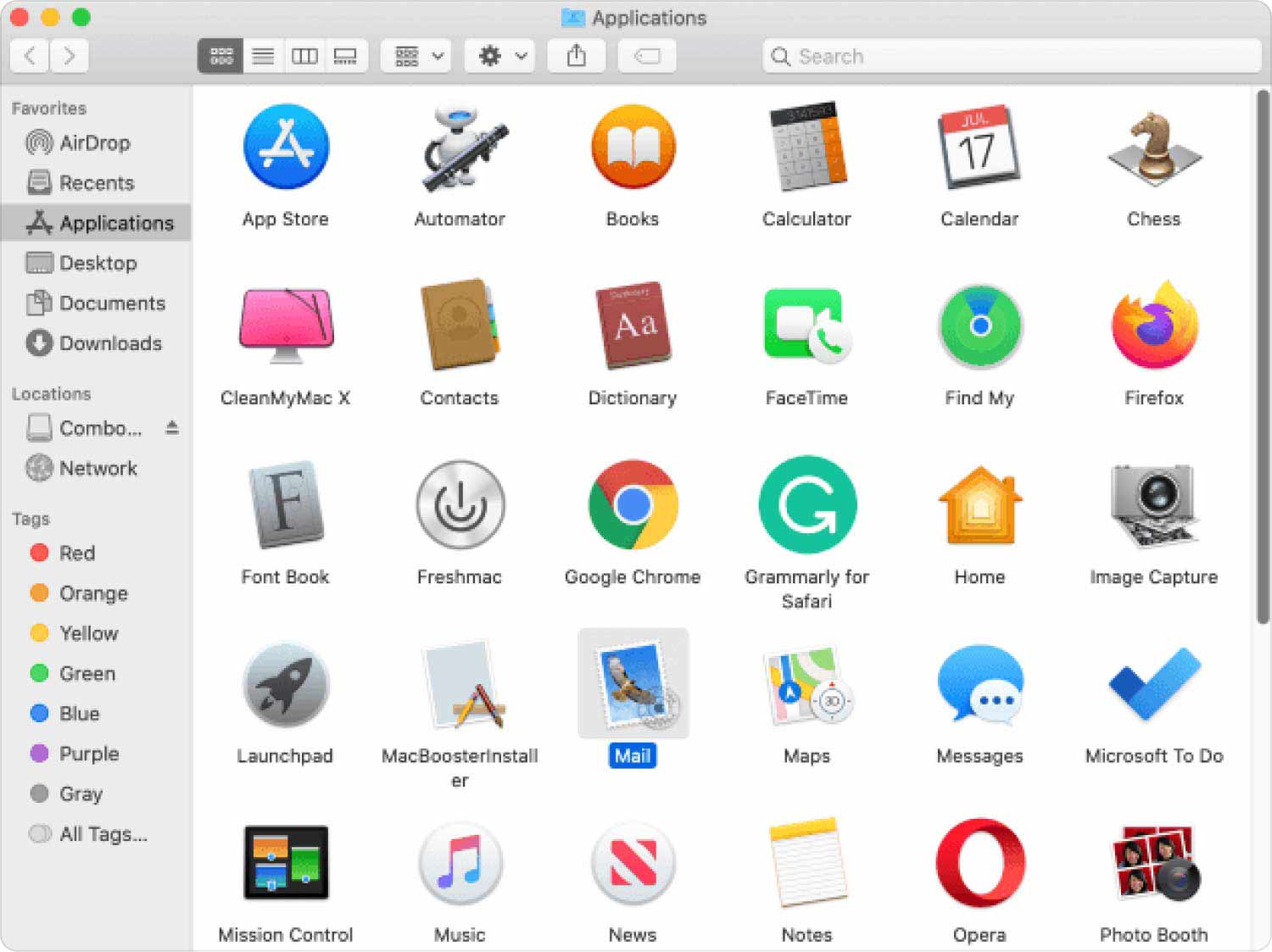Click the Edit Tags toolbar button
Image resolution: width=1272 pixels, height=952 pixels.
(647, 57)
